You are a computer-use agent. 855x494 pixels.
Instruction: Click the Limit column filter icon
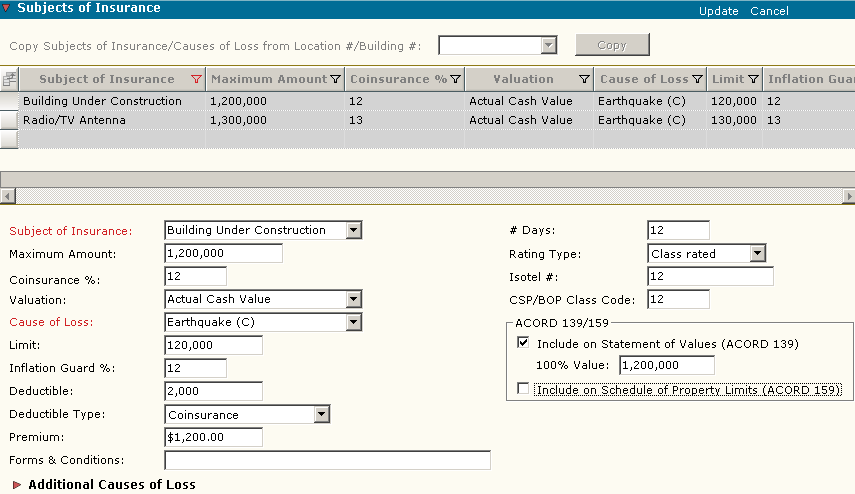(752, 79)
